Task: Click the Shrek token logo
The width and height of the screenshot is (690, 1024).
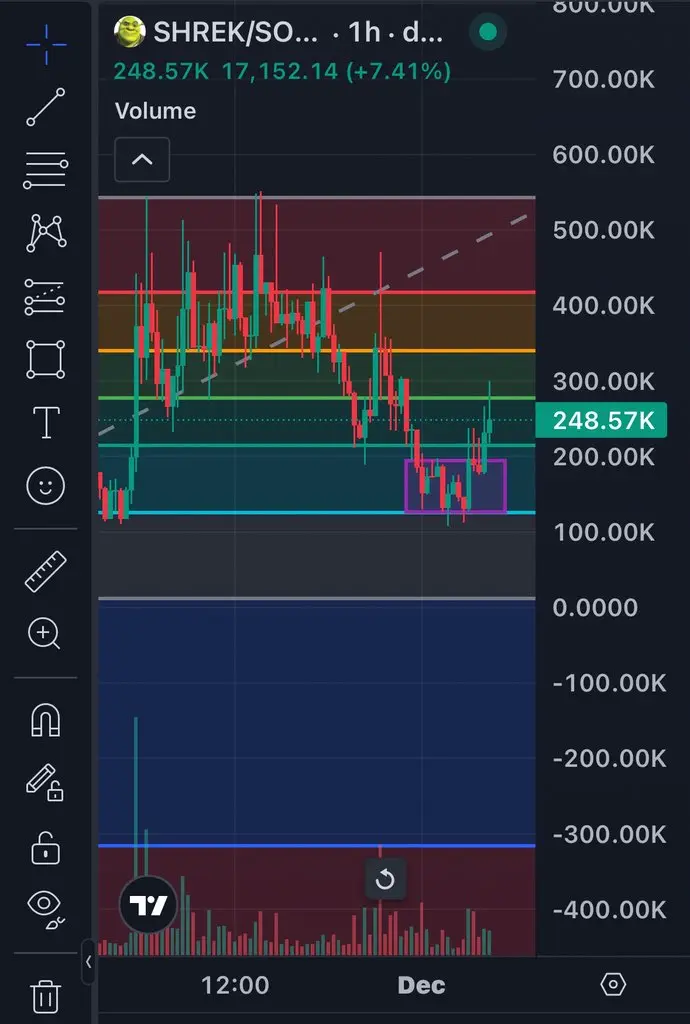Action: [x=129, y=31]
